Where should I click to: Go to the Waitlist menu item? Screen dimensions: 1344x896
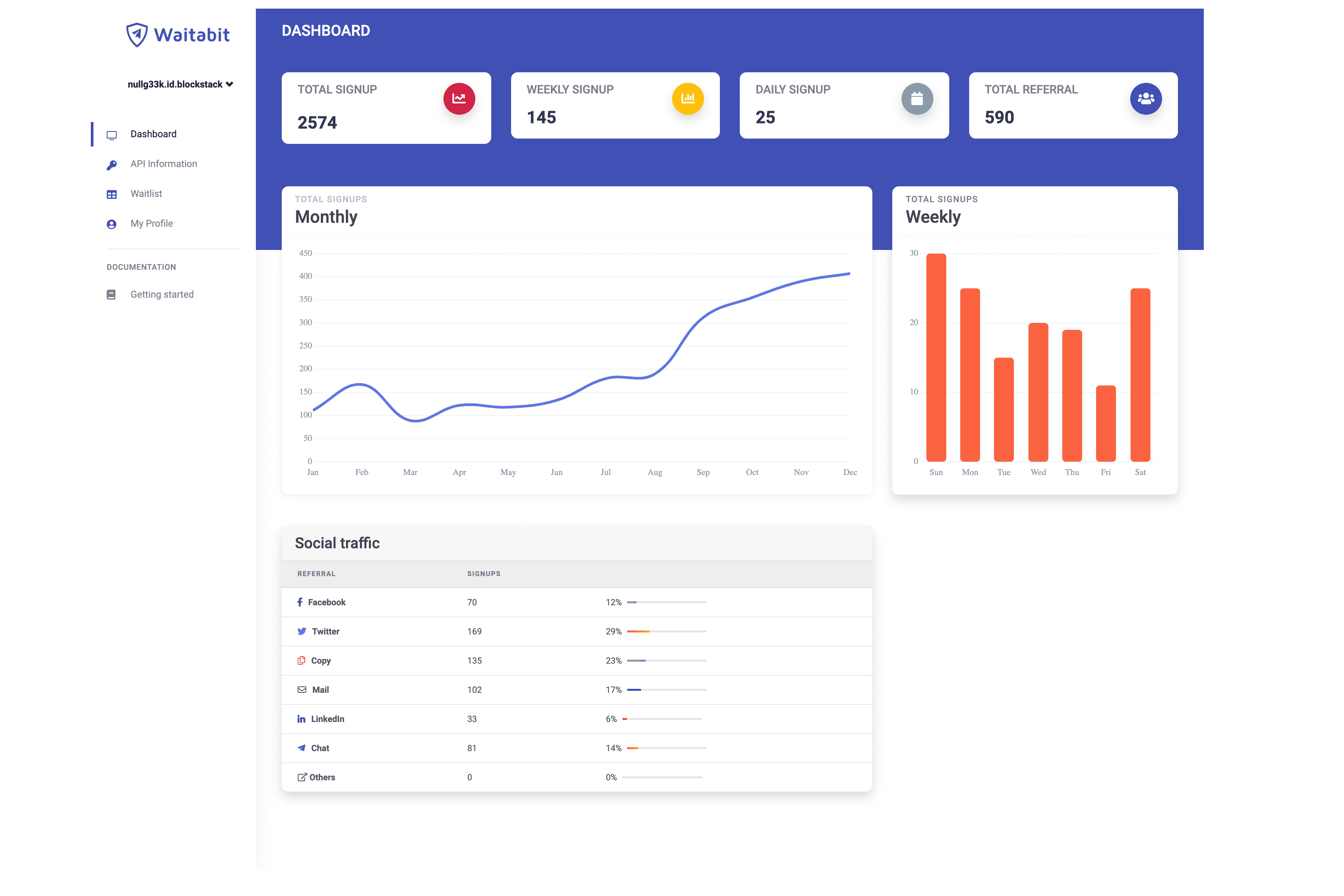pos(146,194)
